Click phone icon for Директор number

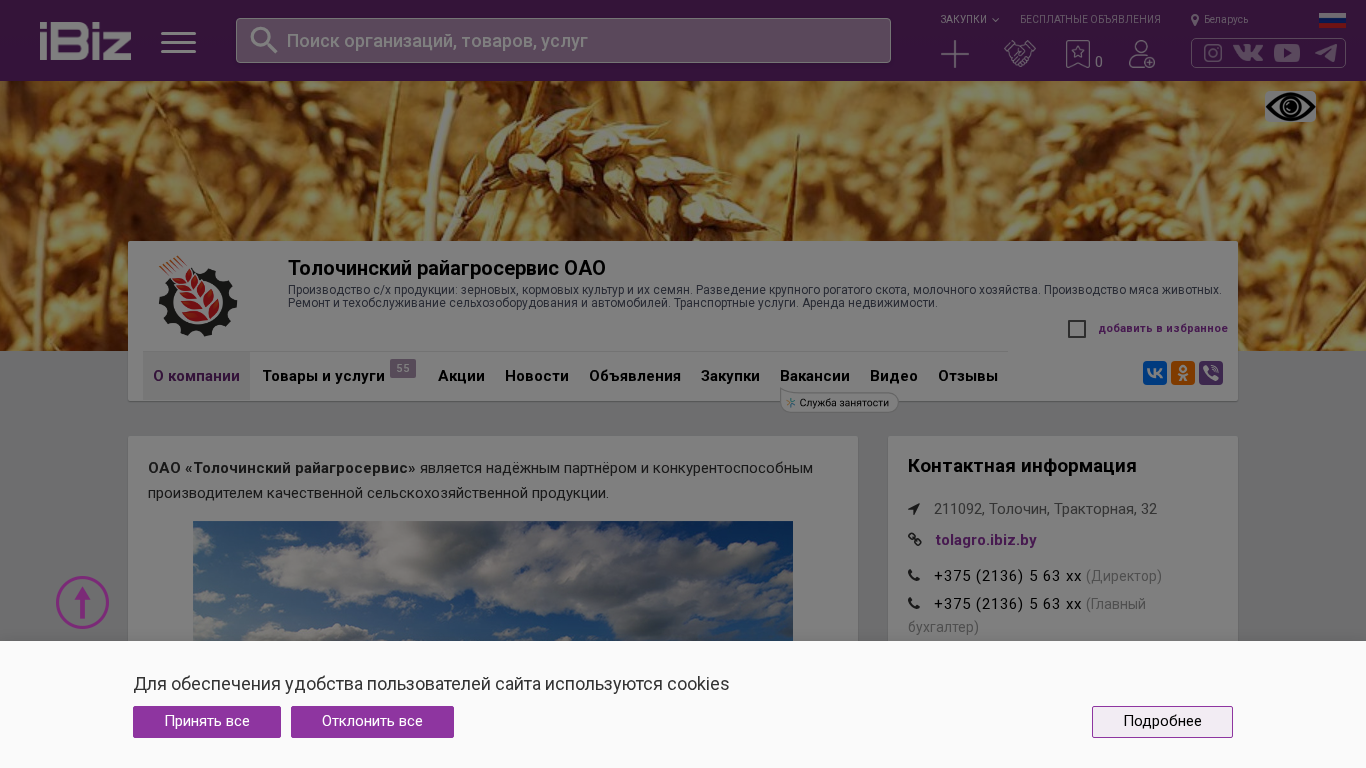click(914, 576)
